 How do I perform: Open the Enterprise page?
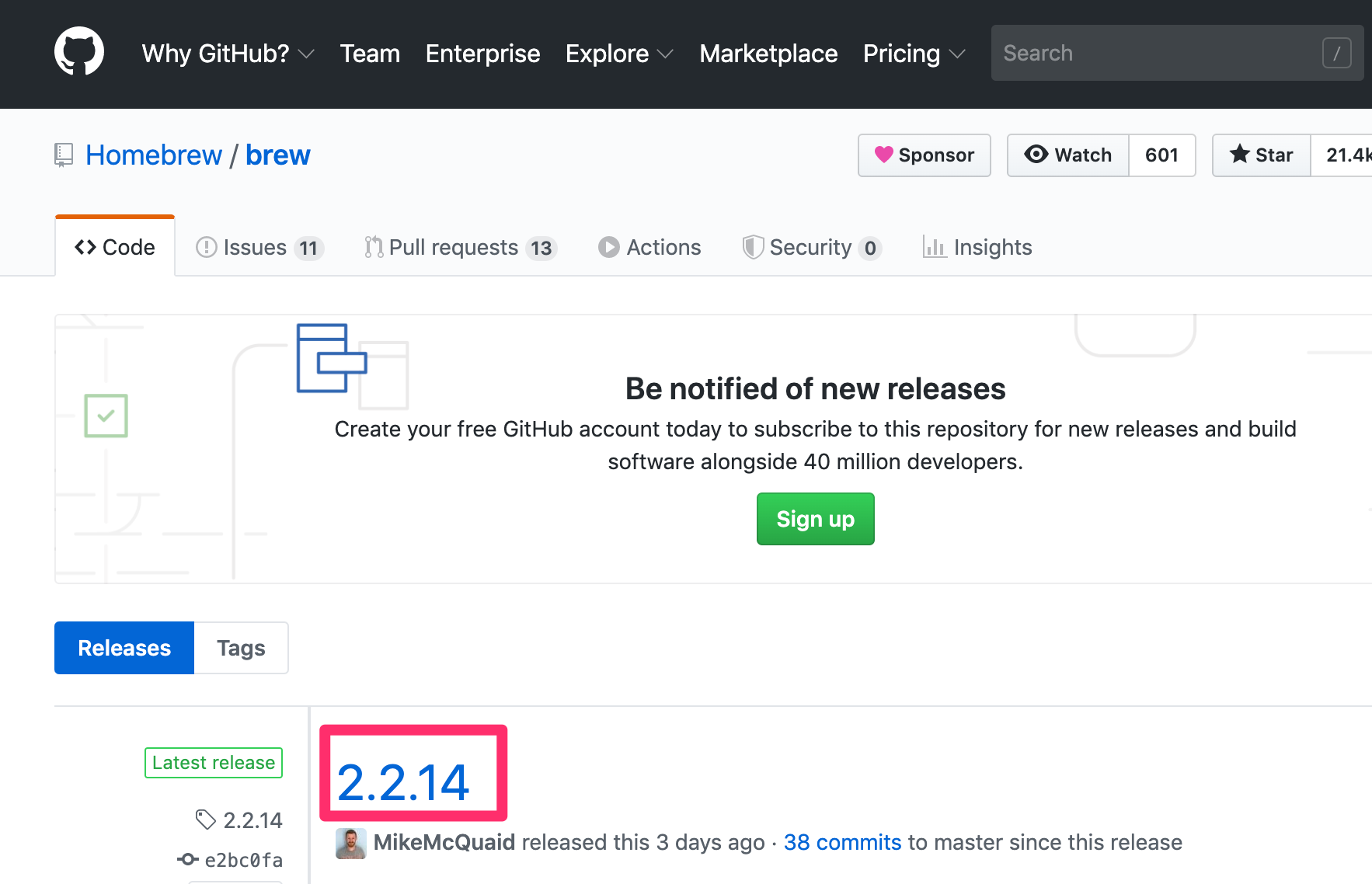(482, 54)
